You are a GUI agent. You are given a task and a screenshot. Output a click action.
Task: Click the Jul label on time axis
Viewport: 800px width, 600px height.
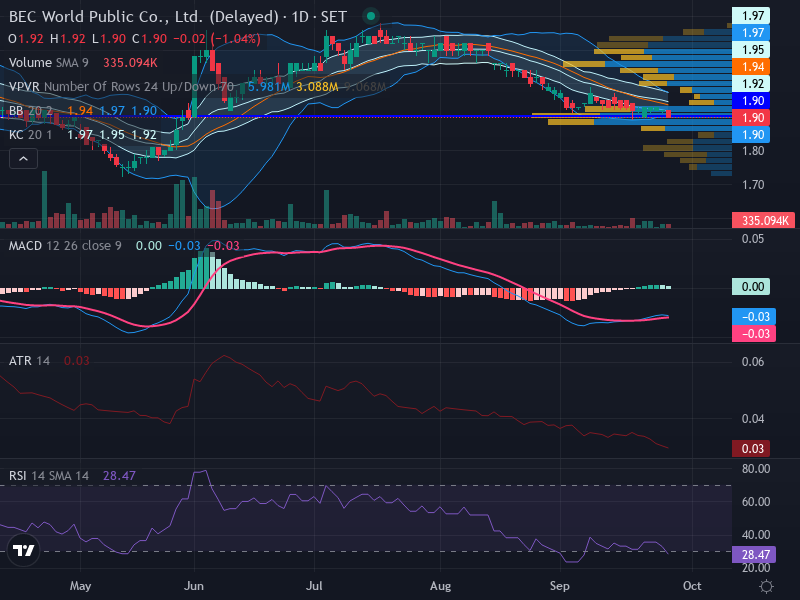(x=314, y=586)
